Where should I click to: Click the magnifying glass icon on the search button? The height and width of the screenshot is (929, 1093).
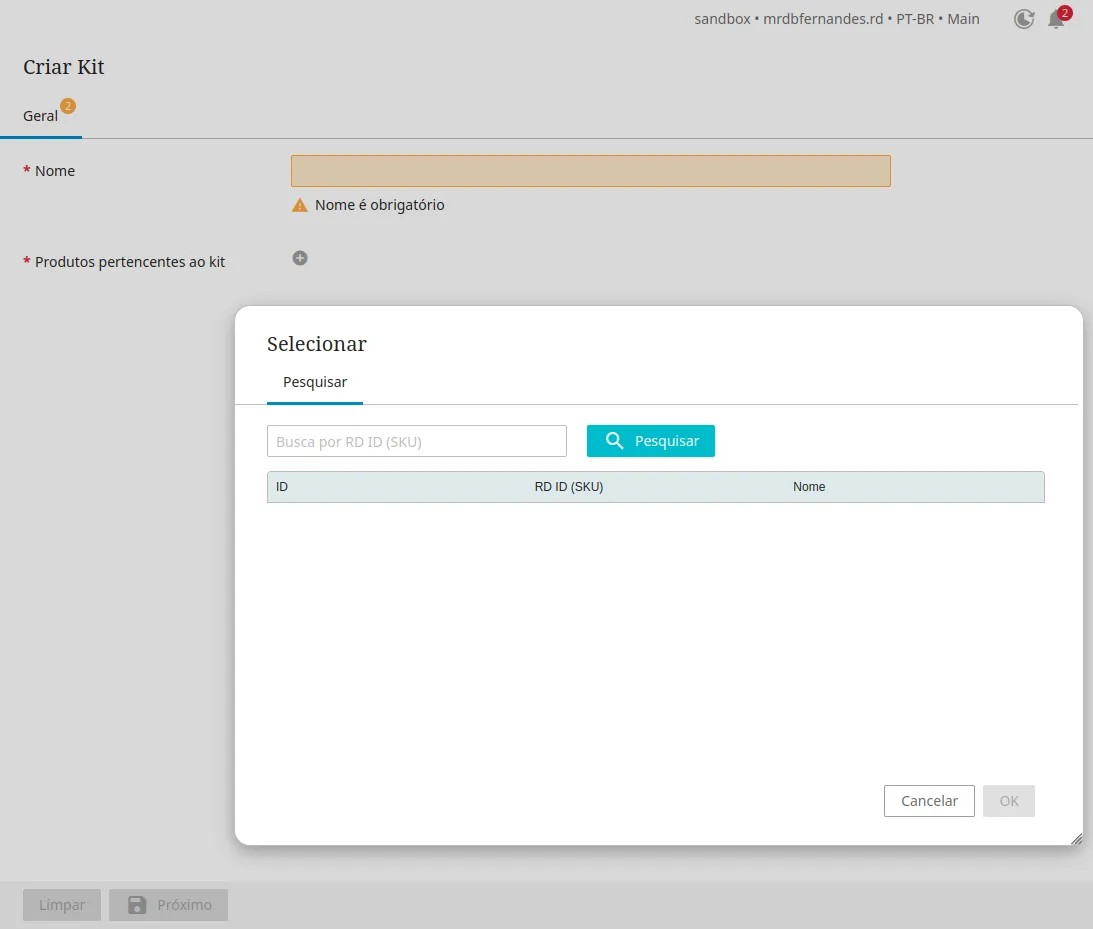(x=615, y=441)
